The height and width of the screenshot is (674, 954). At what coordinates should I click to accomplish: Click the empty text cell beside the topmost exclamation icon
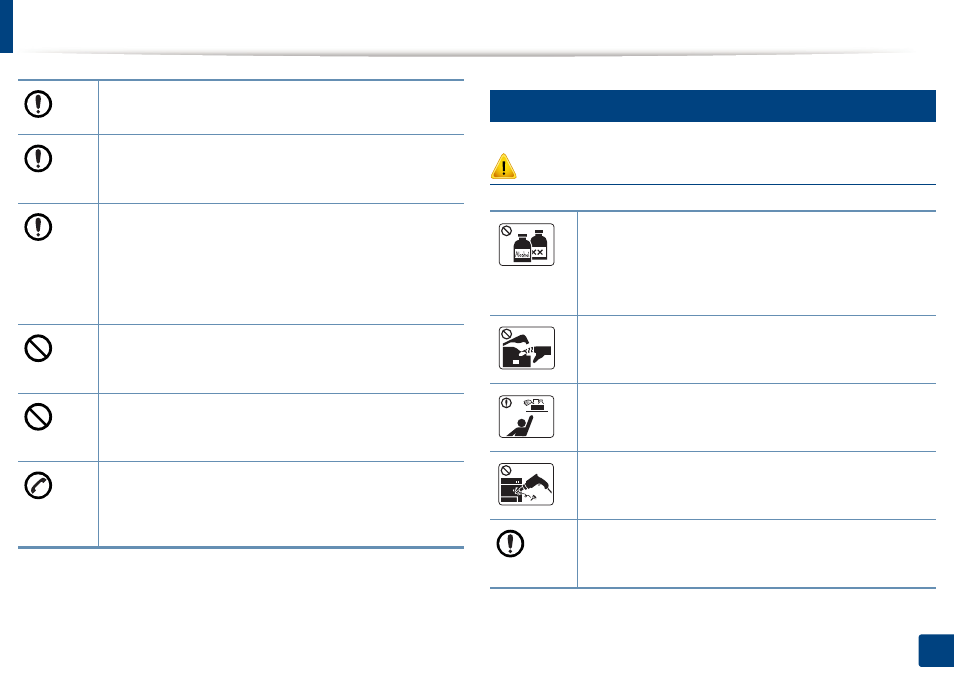[281, 107]
